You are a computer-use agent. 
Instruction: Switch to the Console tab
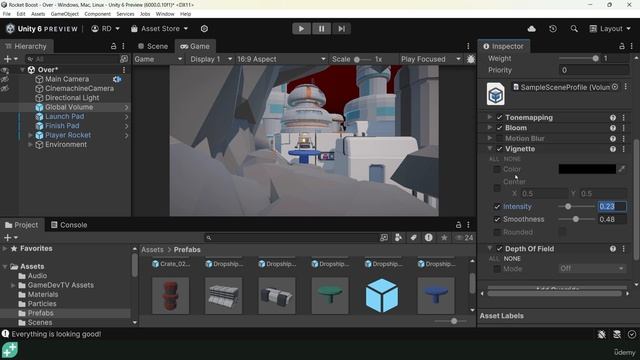[69, 225]
